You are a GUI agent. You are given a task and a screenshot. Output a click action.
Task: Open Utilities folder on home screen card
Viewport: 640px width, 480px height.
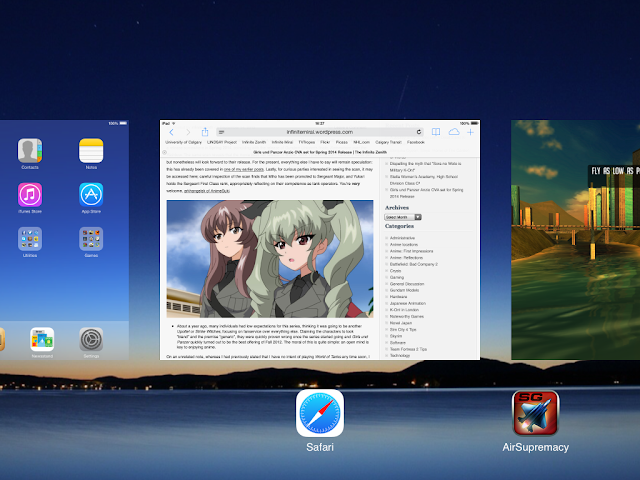tap(30, 239)
